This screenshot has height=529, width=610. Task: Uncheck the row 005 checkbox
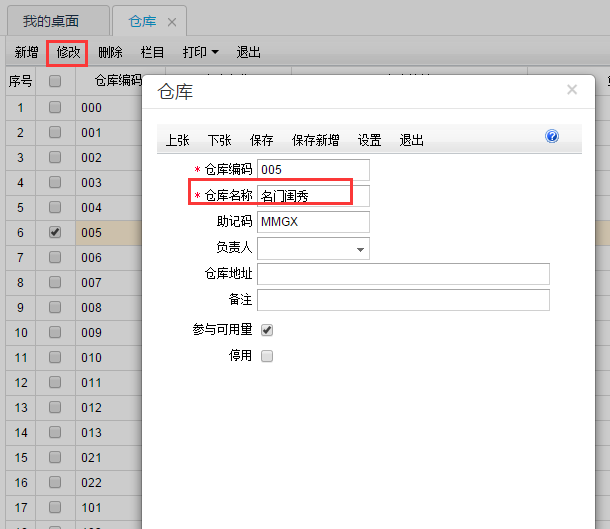coord(55,232)
